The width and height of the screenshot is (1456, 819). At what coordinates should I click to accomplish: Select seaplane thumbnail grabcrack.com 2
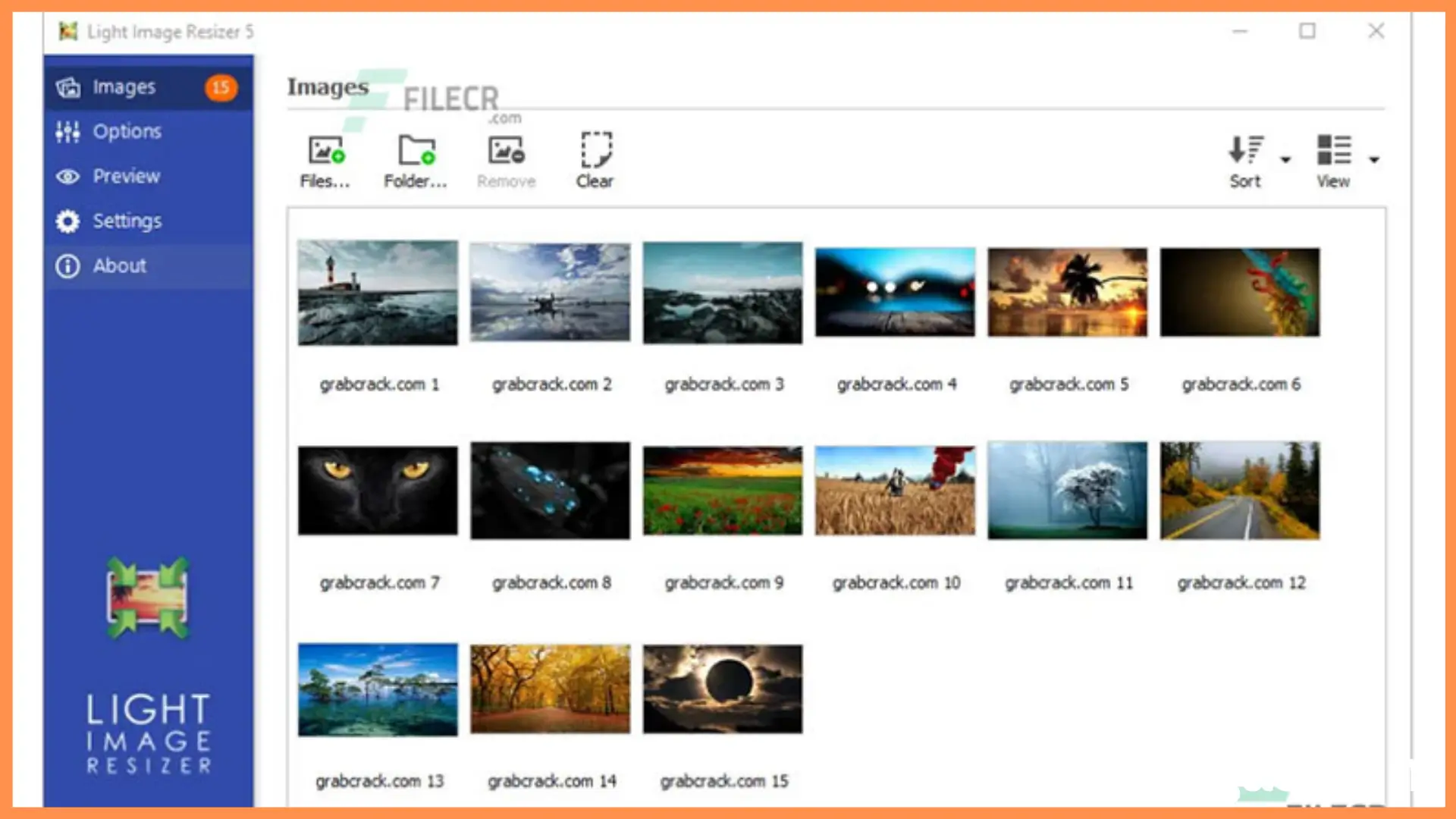550,292
